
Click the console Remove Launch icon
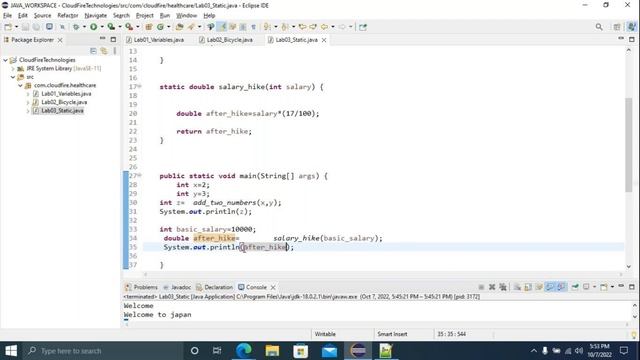pyautogui.click(x=492, y=287)
